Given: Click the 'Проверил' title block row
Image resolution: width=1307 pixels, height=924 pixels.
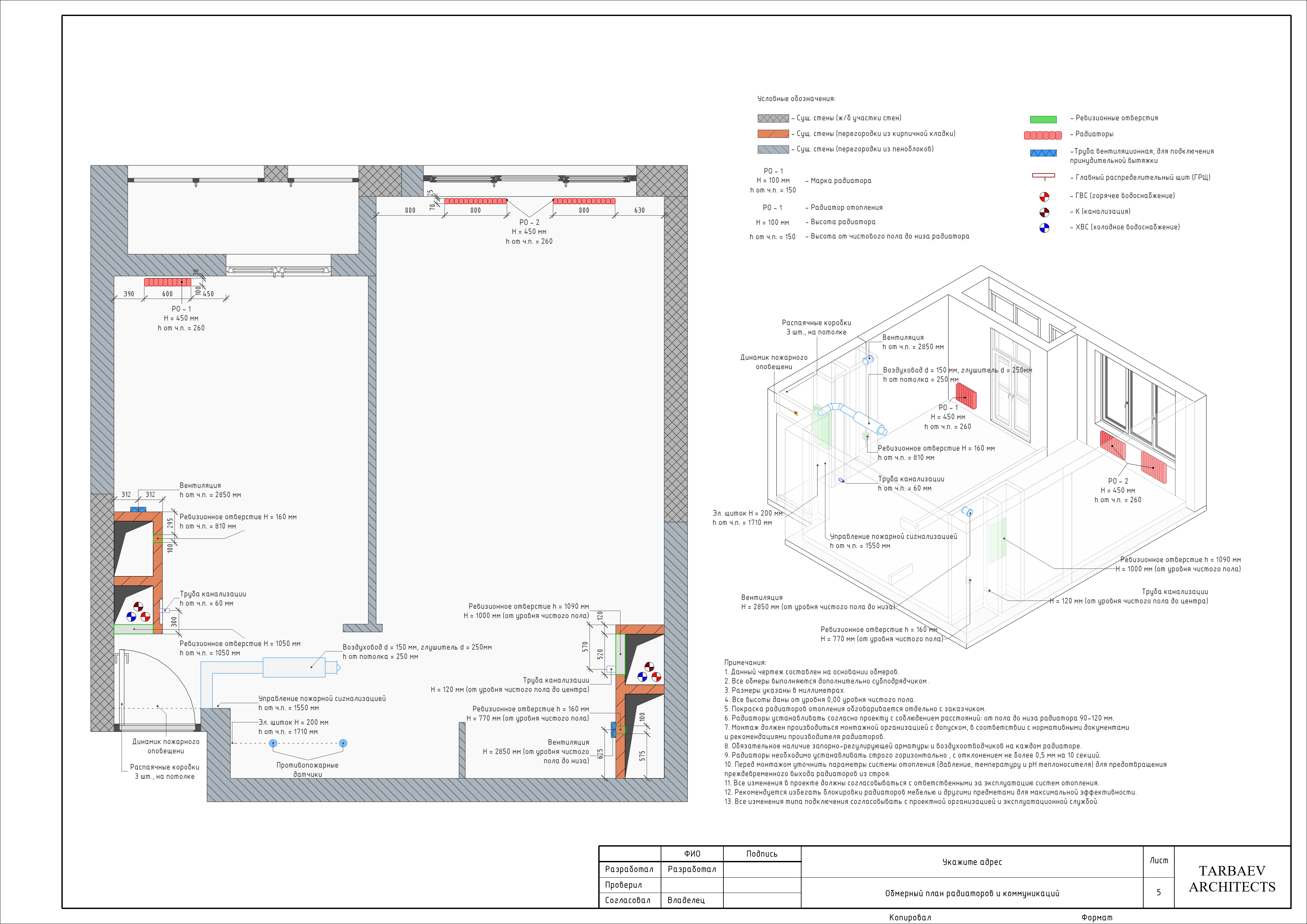Looking at the screenshot, I should click(x=623, y=885).
